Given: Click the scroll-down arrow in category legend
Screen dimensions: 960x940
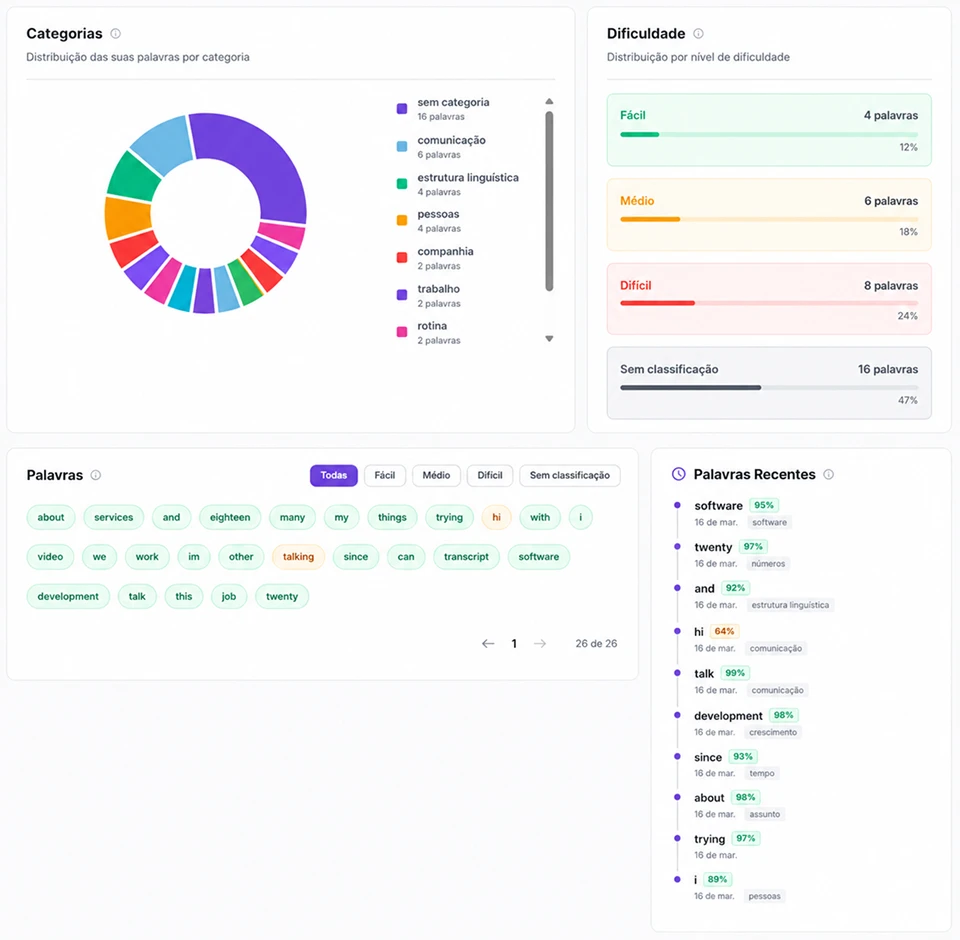Looking at the screenshot, I should 549,339.
